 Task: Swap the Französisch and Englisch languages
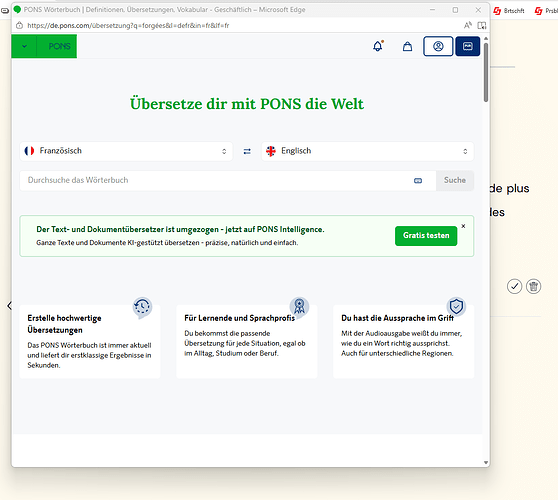tap(247, 151)
